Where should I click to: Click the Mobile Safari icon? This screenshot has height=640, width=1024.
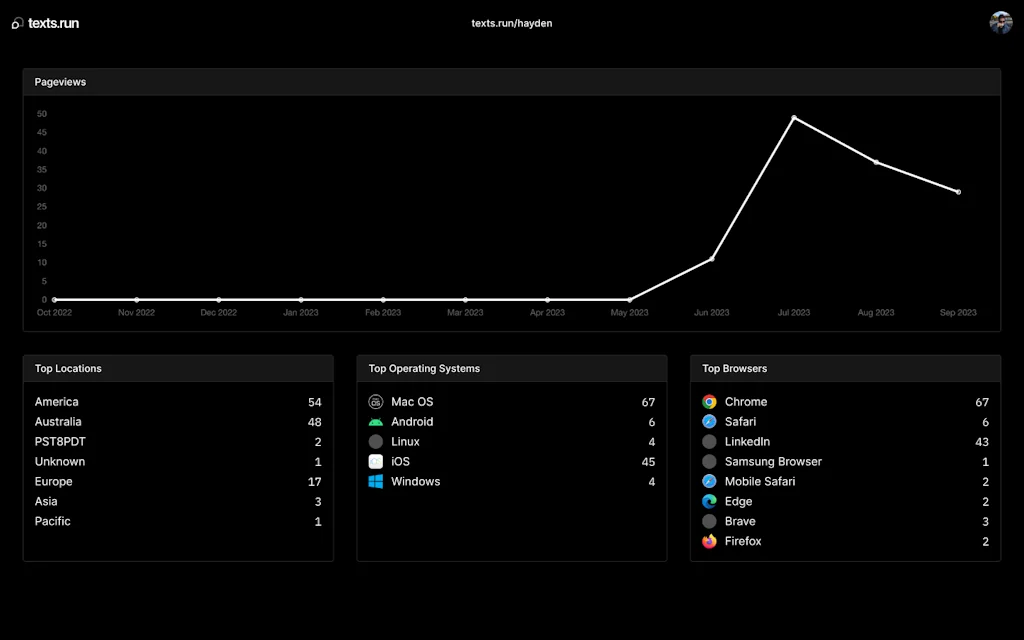[x=709, y=482]
